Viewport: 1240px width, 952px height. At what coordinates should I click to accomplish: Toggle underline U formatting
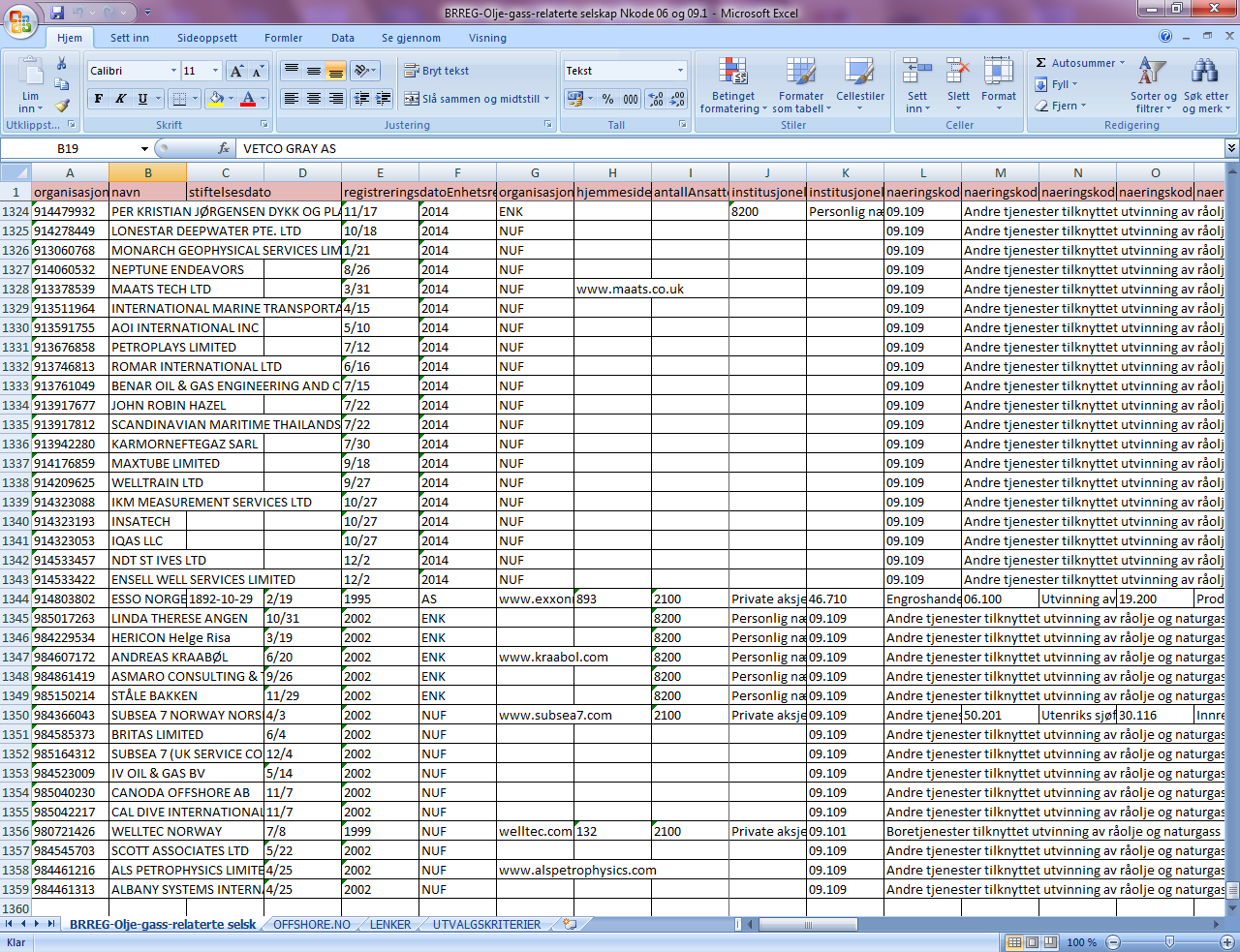[142, 99]
